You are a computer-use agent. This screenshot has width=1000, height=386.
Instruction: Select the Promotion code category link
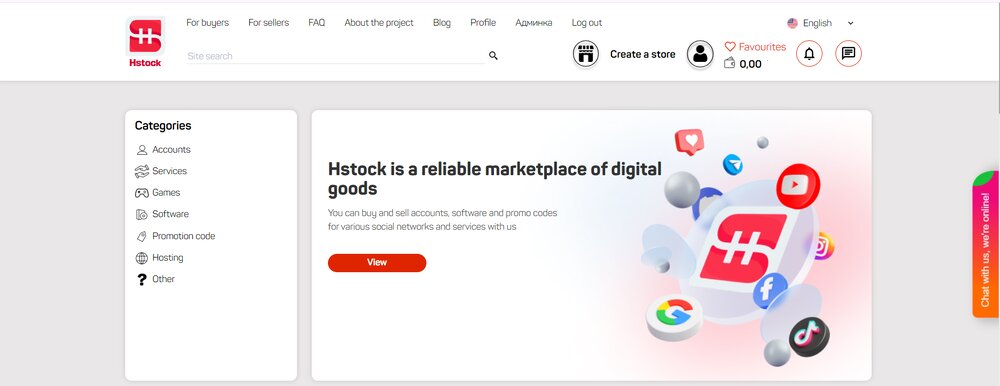184,236
